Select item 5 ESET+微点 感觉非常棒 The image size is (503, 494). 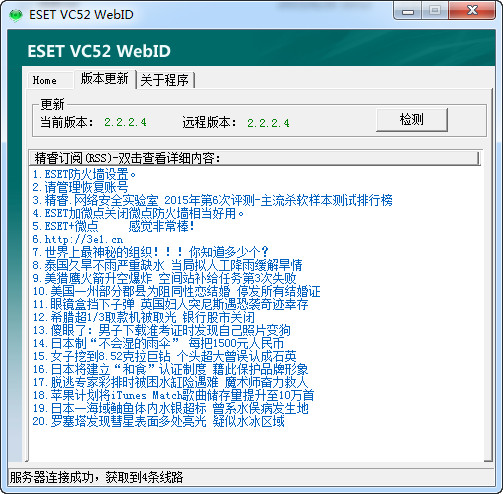[113, 226]
